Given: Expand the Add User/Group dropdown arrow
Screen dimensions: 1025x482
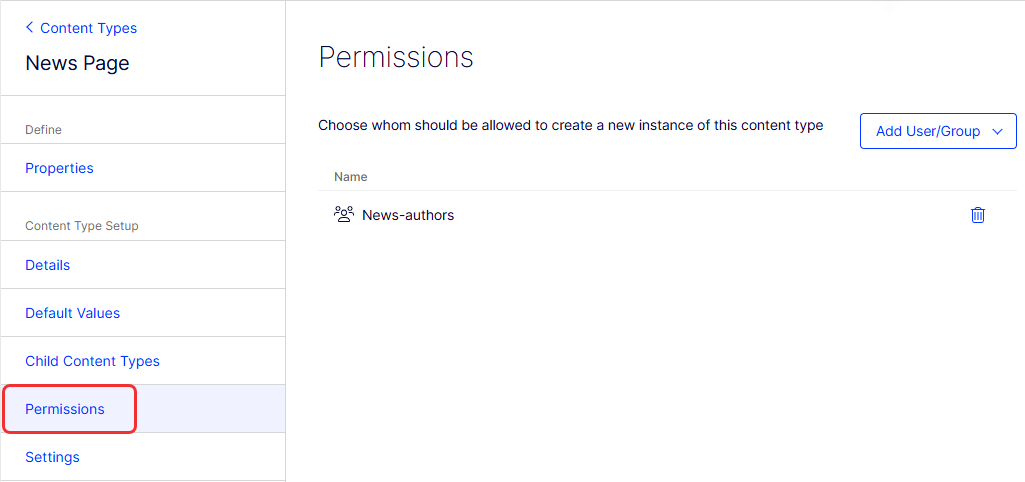Looking at the screenshot, I should tap(997, 131).
